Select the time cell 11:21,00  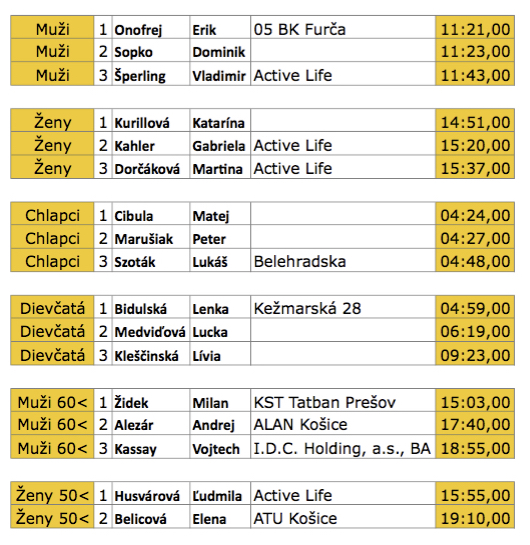pos(475,27)
